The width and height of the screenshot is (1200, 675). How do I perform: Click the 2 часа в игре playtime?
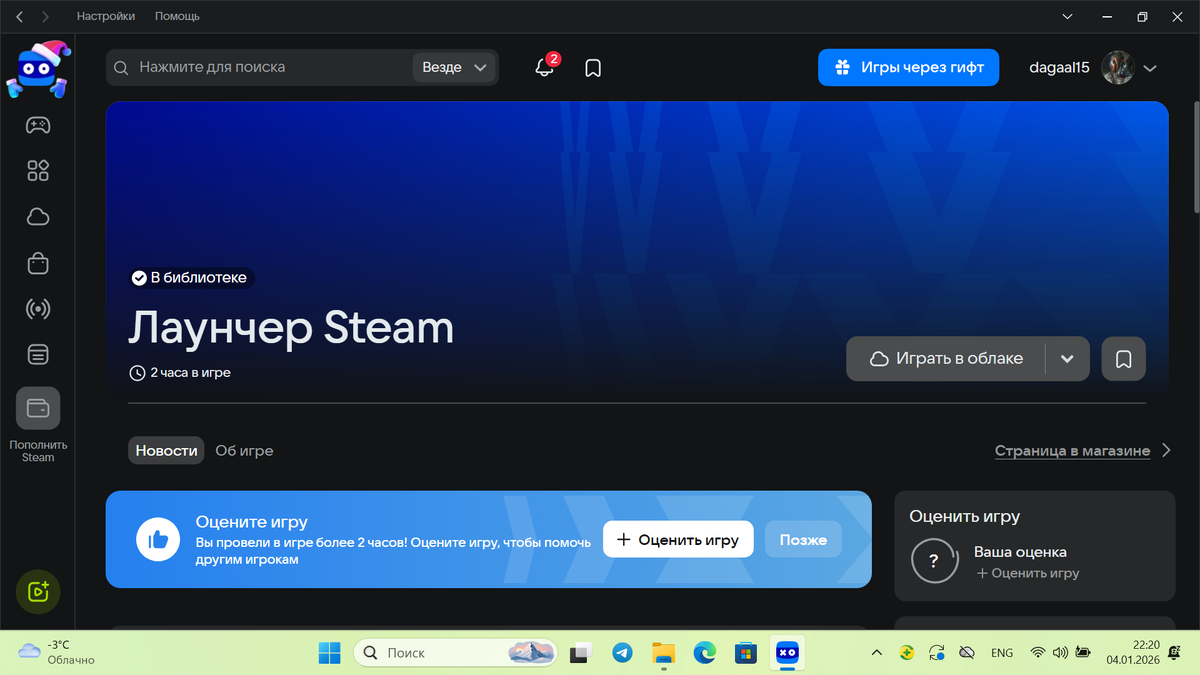tap(181, 373)
